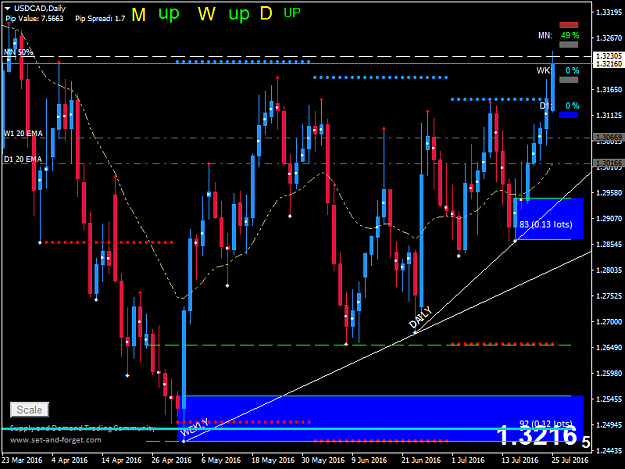Click the 1.32305 price tag on axis

click(609, 56)
